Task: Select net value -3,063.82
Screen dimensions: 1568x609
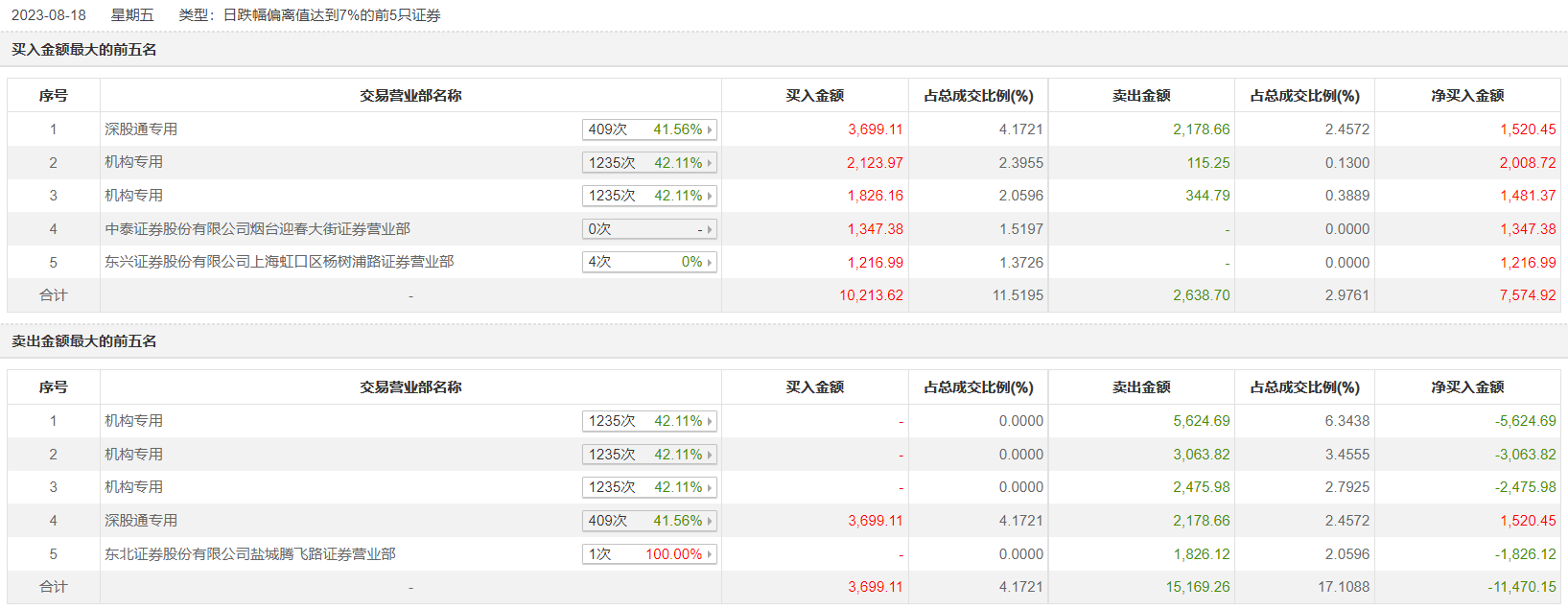Action: pyautogui.click(x=1525, y=455)
